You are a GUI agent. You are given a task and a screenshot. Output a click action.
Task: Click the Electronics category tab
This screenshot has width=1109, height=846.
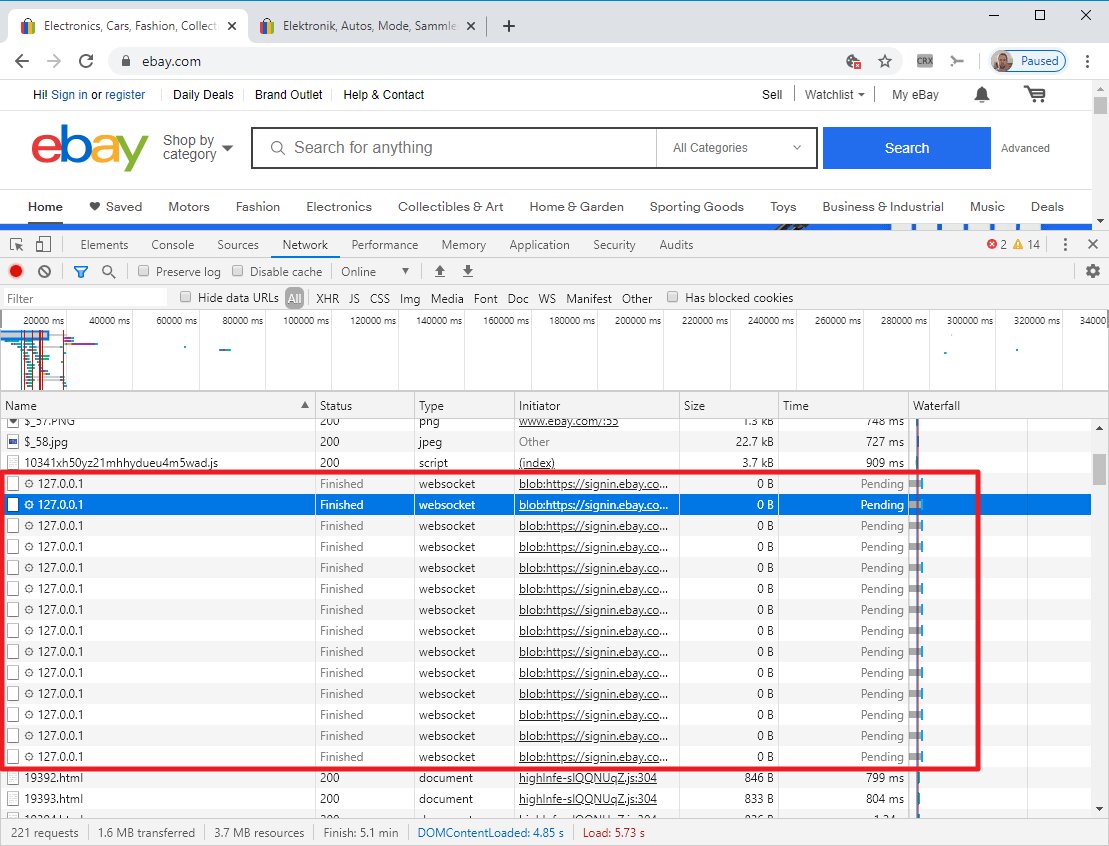coord(339,207)
